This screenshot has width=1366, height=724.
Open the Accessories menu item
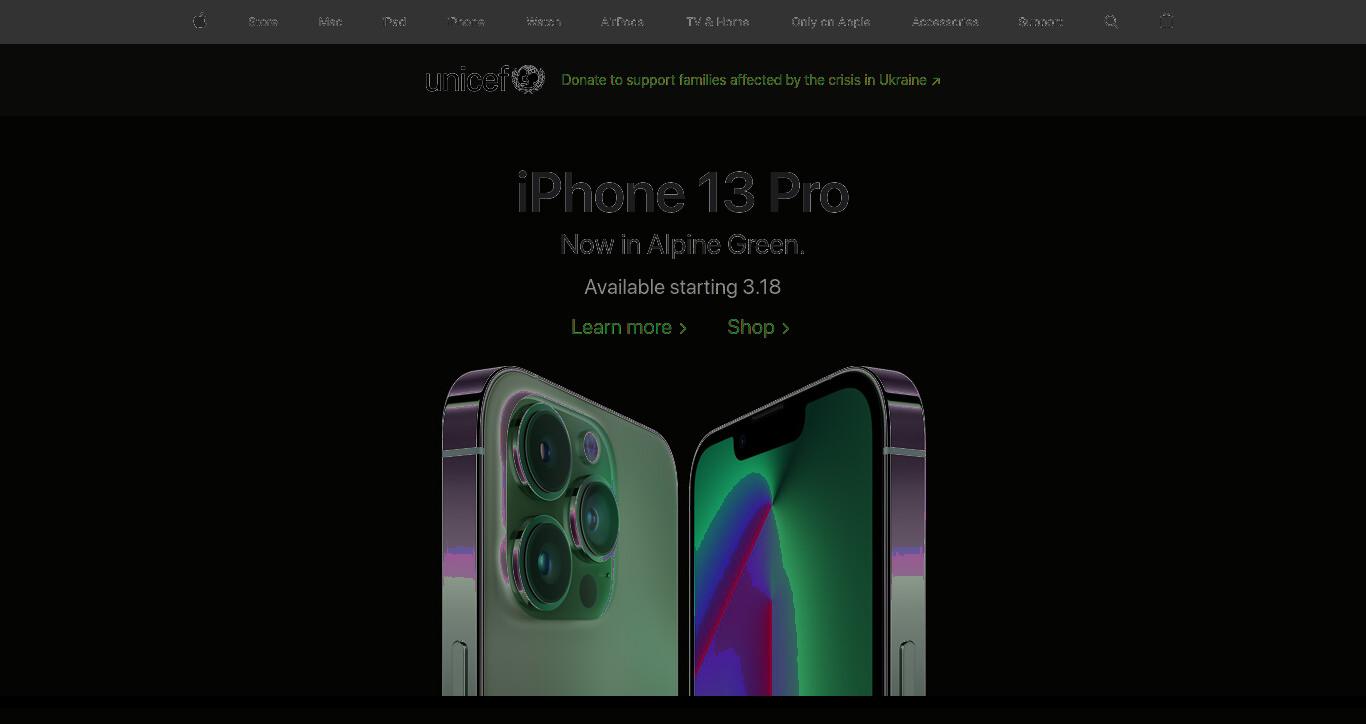point(945,22)
